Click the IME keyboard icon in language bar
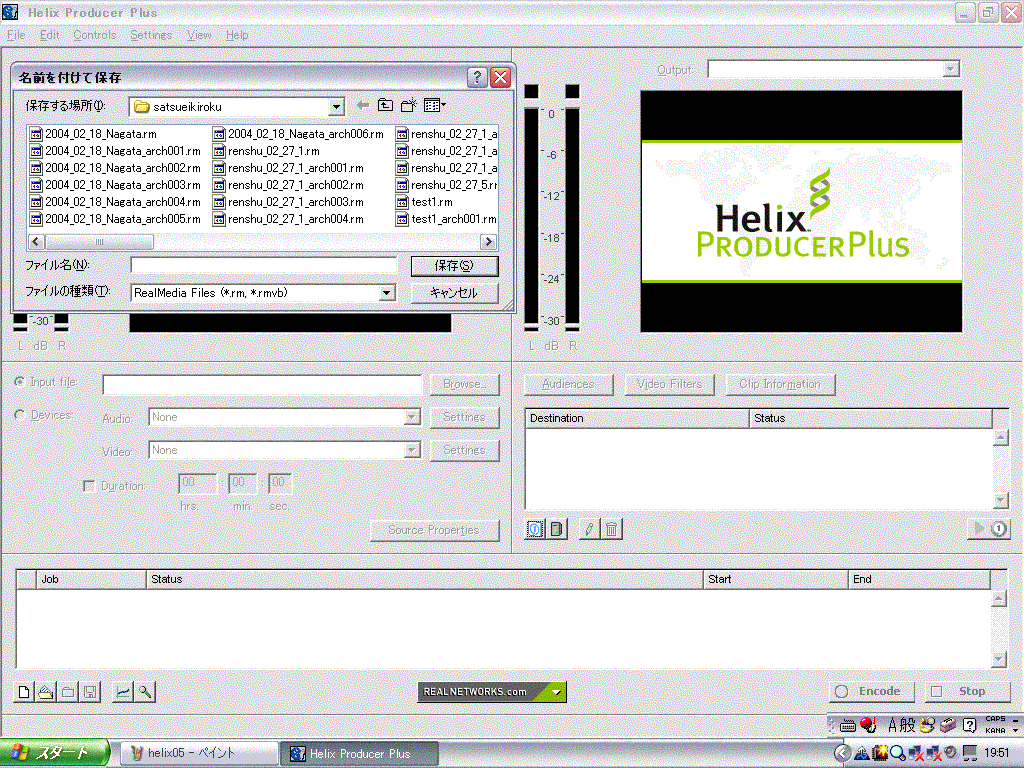The height and width of the screenshot is (768, 1024). tap(848, 726)
